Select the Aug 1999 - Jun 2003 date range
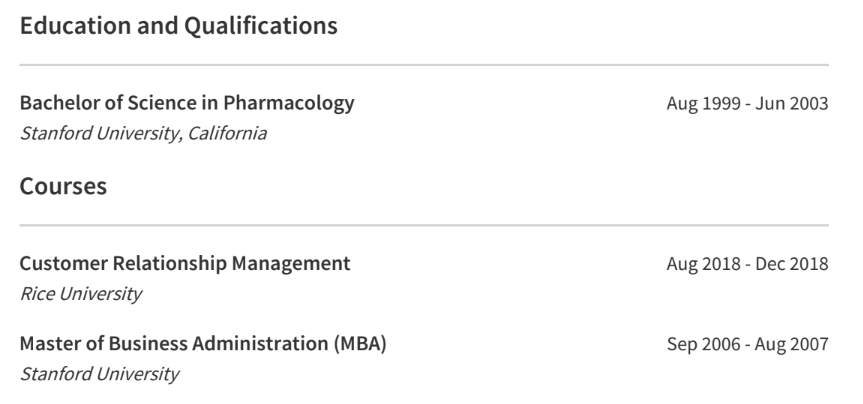 (x=747, y=104)
